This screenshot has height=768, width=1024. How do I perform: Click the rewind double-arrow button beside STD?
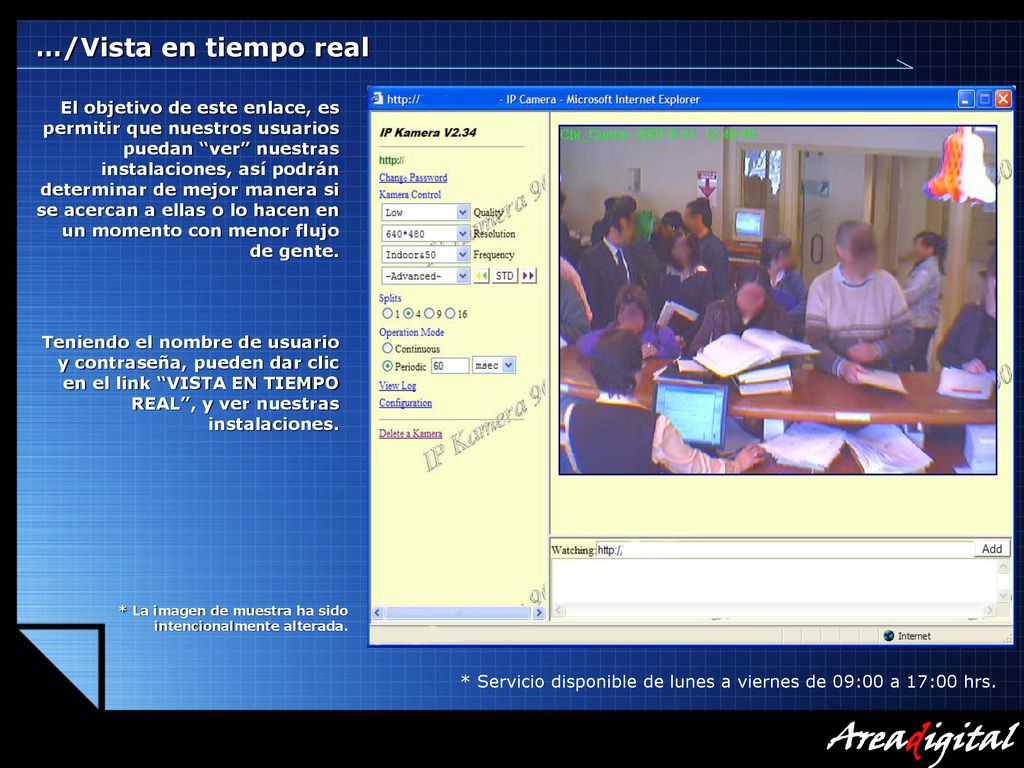click(x=481, y=276)
